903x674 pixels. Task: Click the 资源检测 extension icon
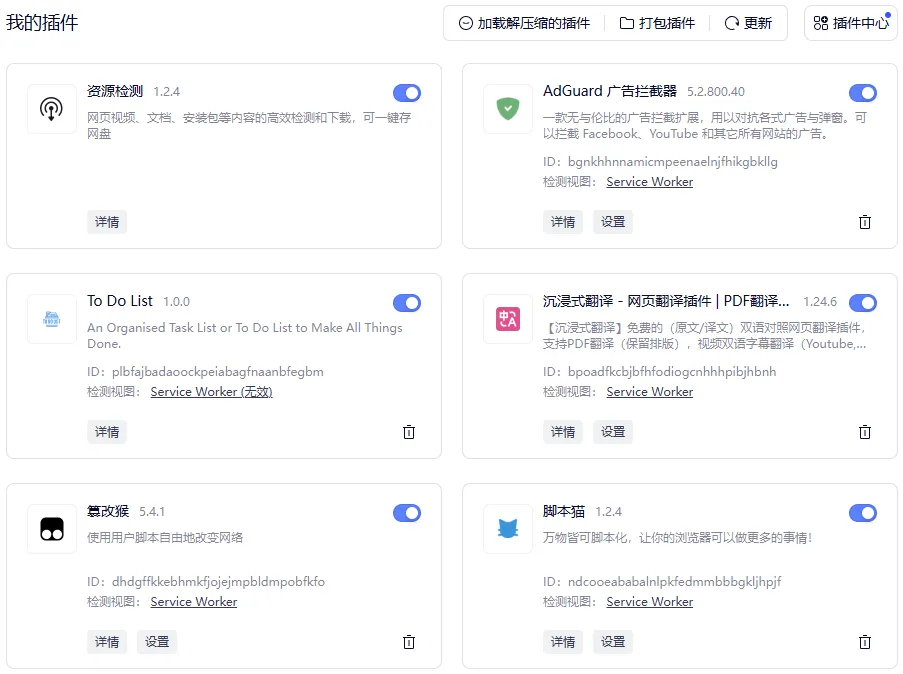pyautogui.click(x=52, y=109)
